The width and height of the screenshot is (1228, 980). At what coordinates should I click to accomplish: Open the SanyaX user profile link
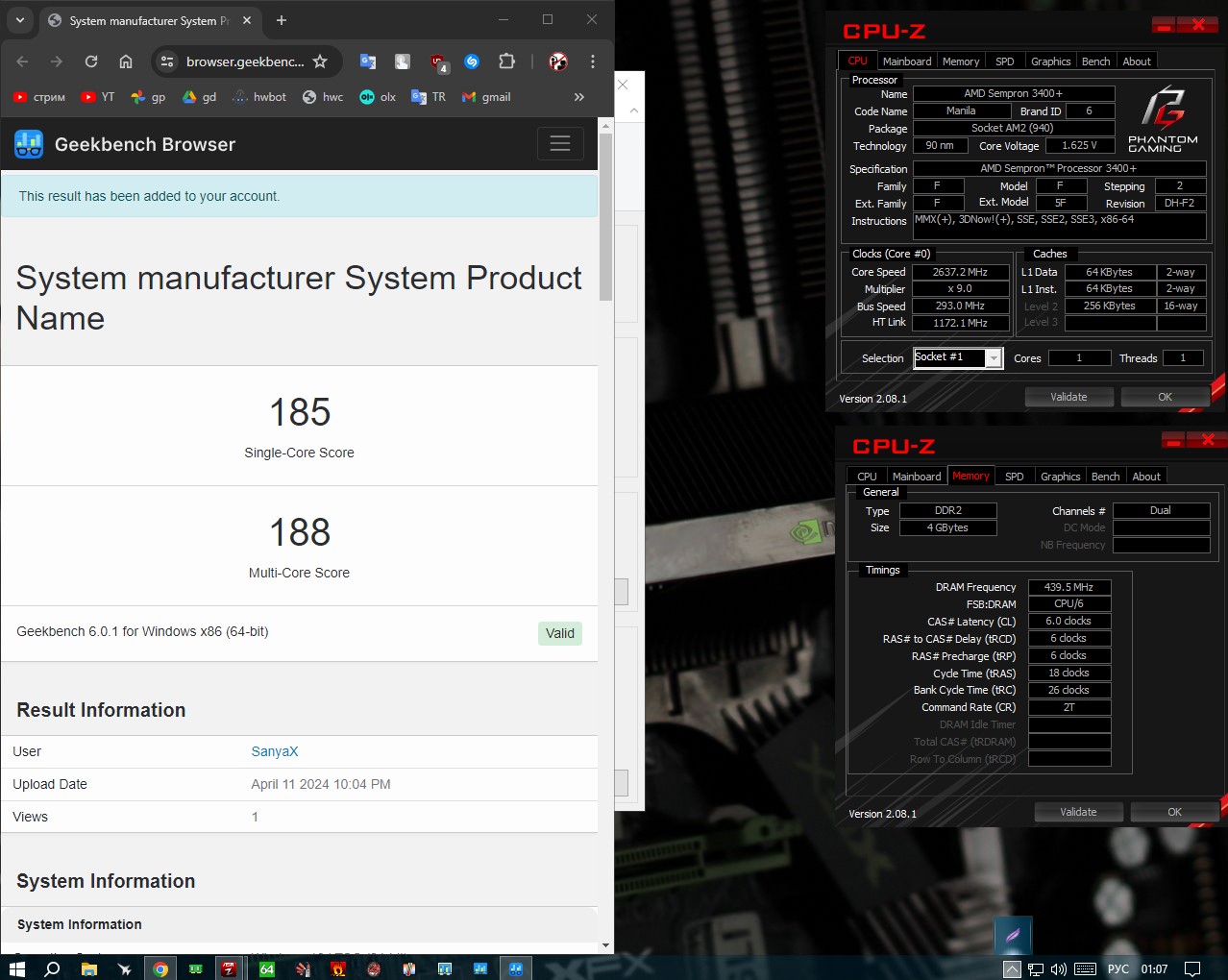(x=275, y=751)
